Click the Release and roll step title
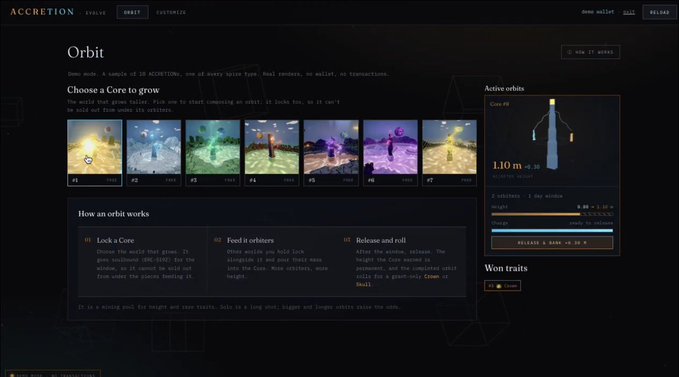 coord(381,240)
